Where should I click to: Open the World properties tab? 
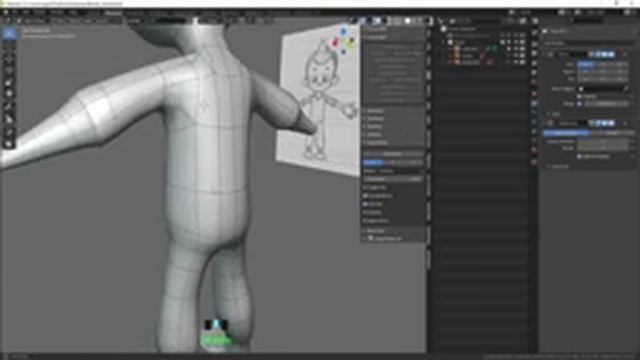coord(534,83)
